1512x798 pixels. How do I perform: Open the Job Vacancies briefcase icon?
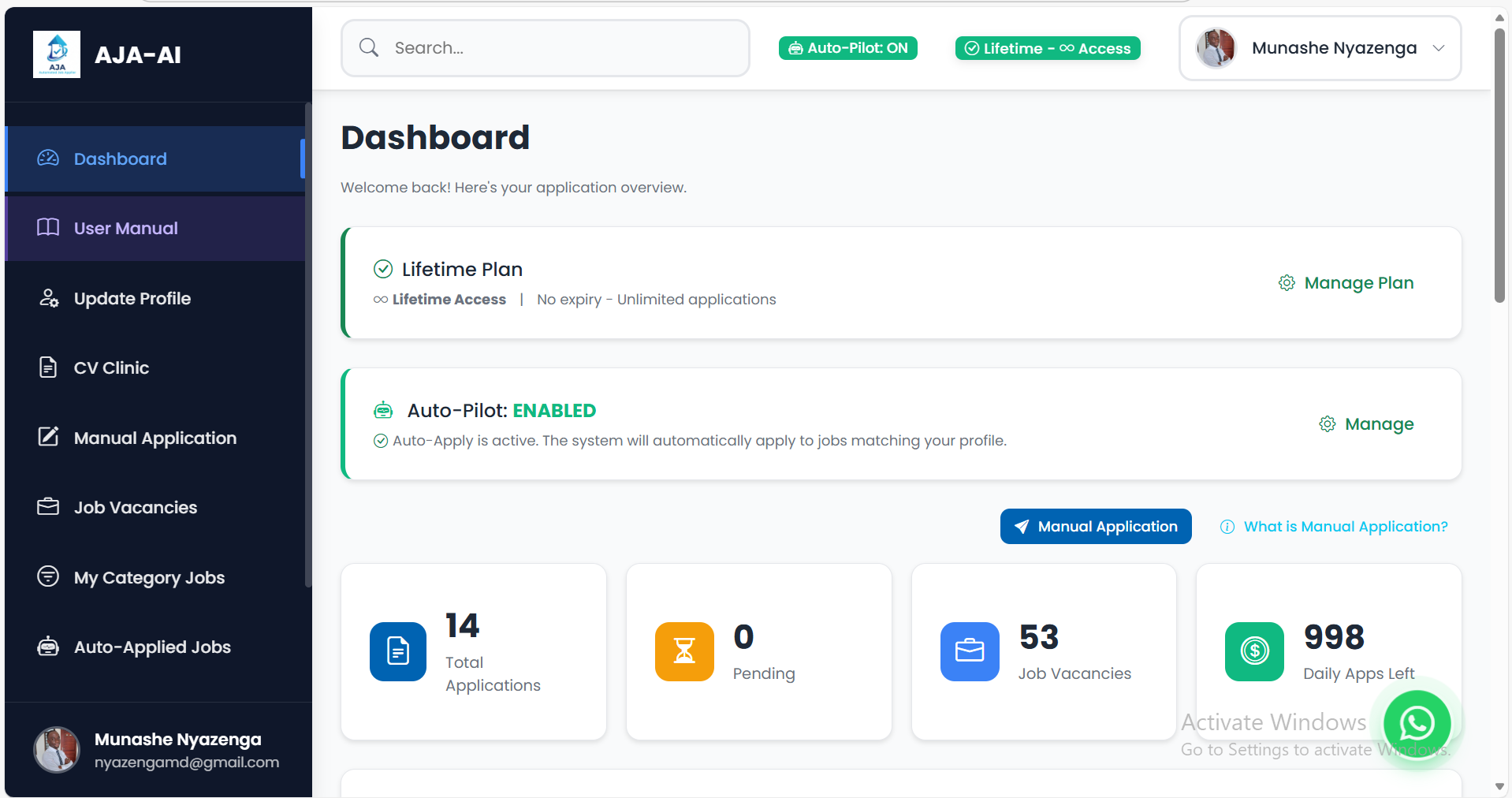[48, 507]
